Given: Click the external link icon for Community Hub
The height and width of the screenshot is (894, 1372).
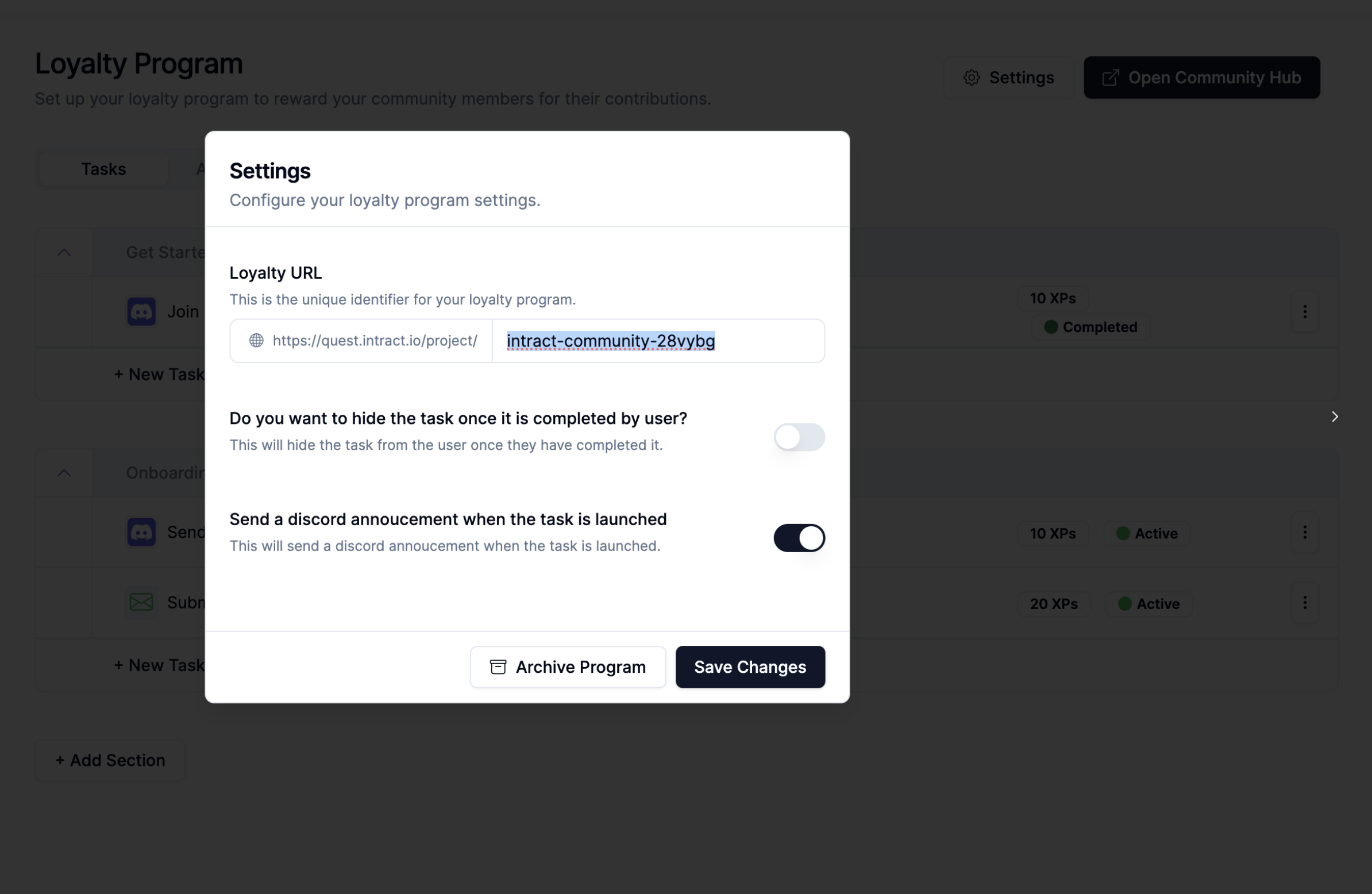Looking at the screenshot, I should 1110,78.
